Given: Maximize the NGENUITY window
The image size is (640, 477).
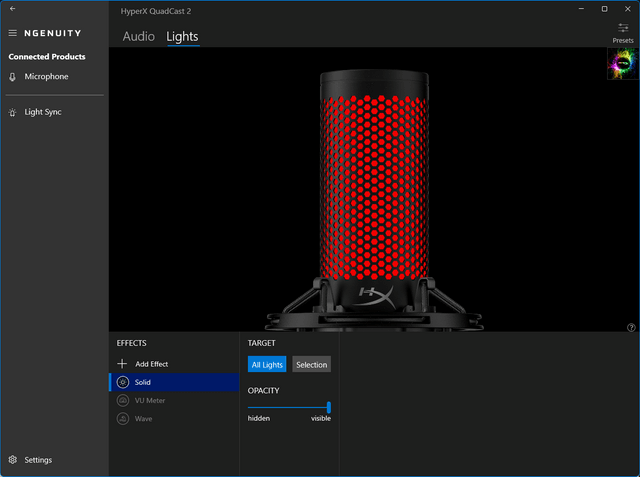Looking at the screenshot, I should (604, 9).
